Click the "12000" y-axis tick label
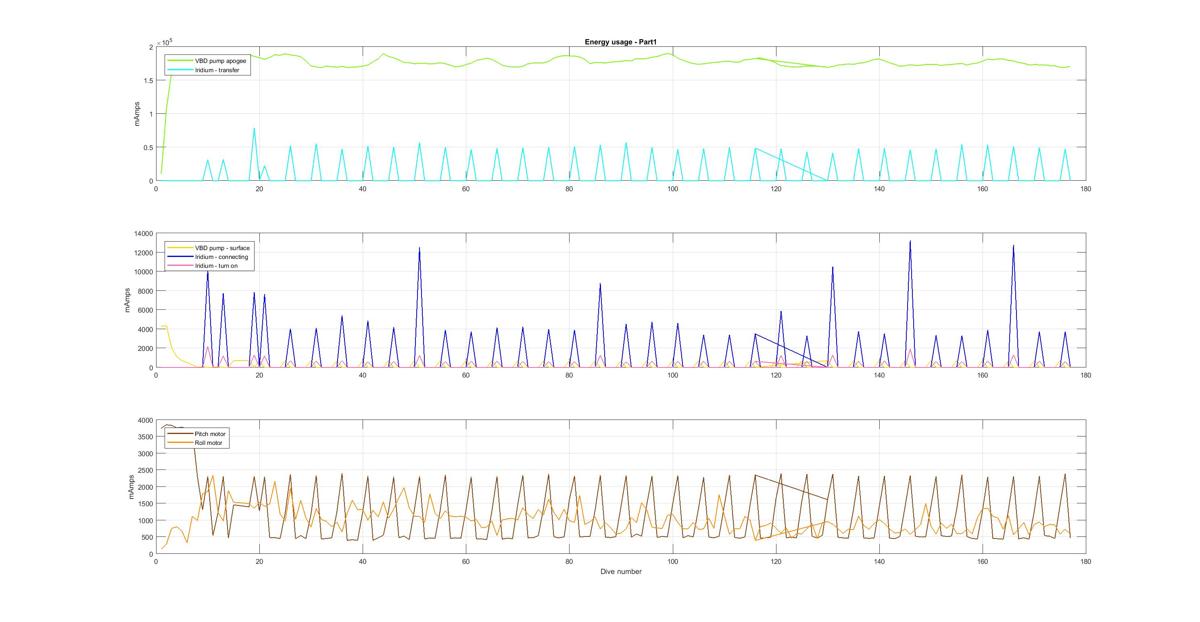The height and width of the screenshot is (622, 1200). click(x=143, y=253)
